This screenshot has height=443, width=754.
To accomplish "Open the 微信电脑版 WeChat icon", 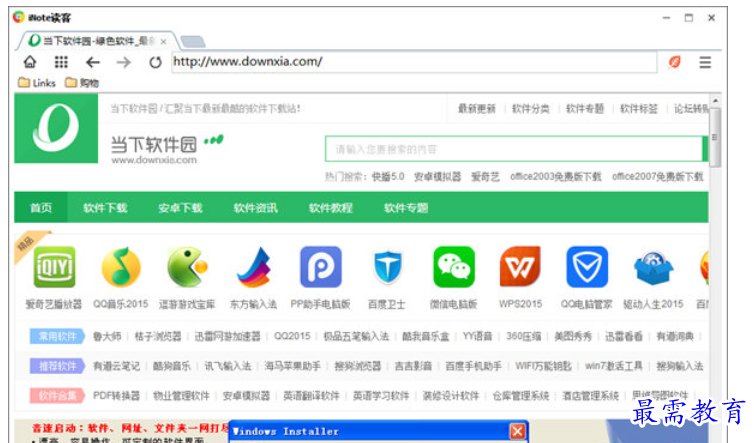I will tap(453, 266).
